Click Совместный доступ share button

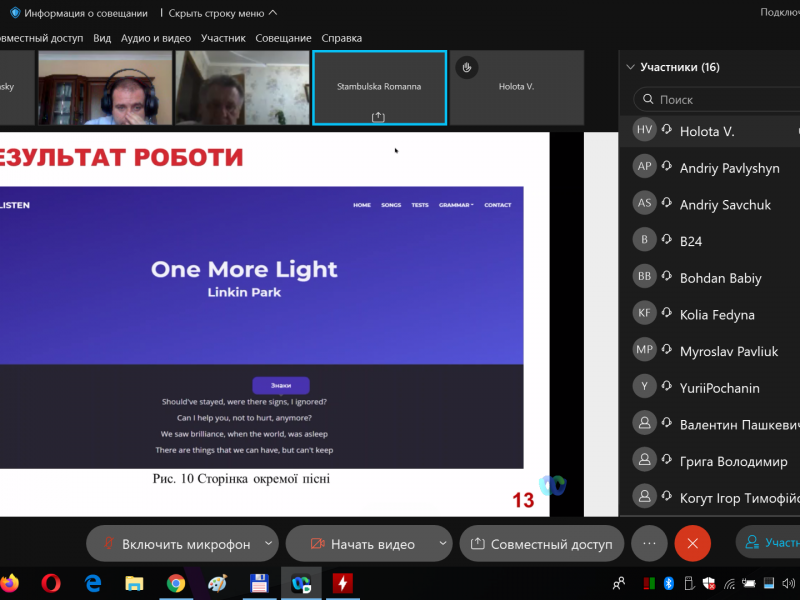[x=541, y=544]
